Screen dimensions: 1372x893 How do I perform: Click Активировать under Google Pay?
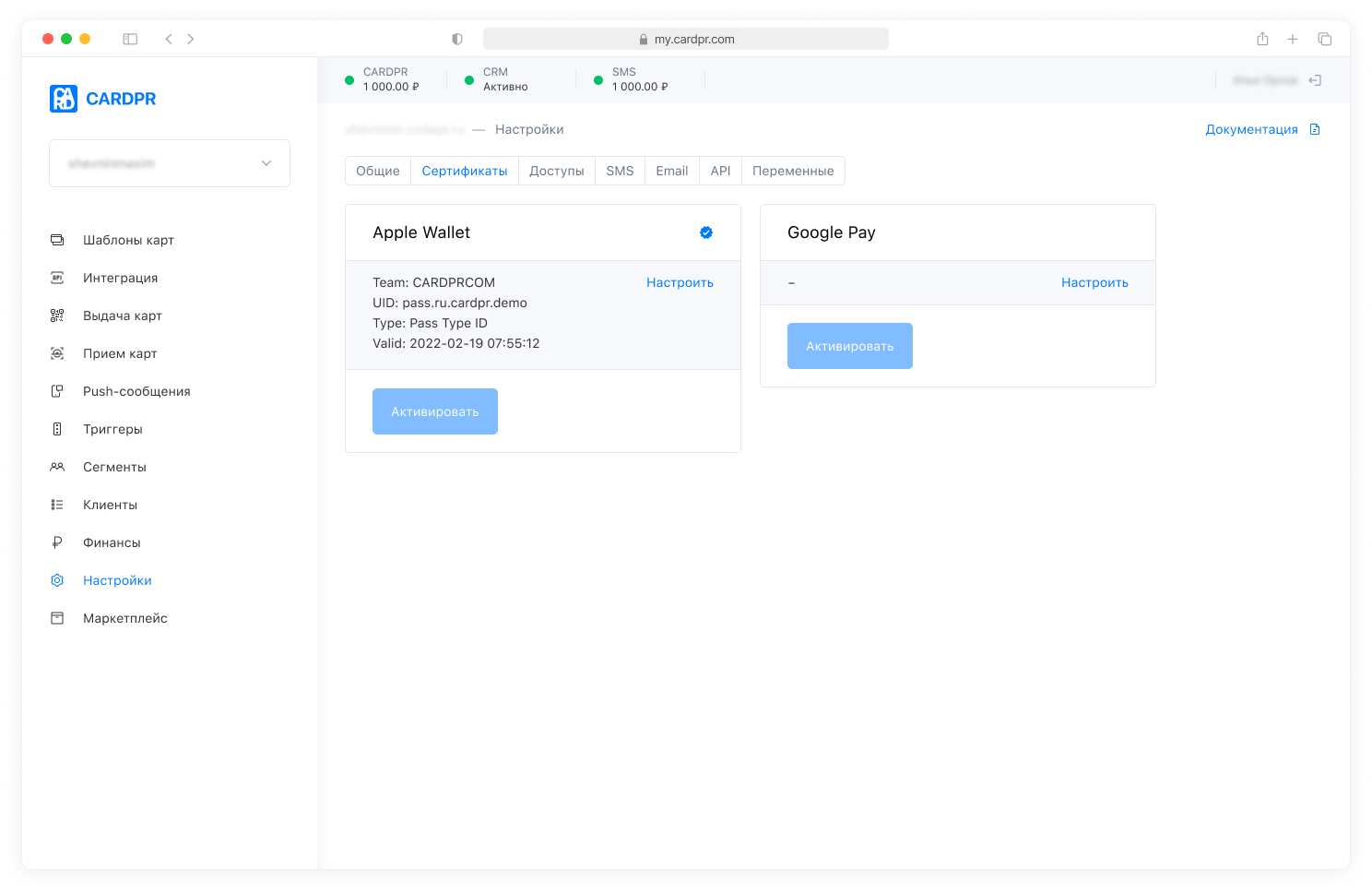[x=850, y=346]
